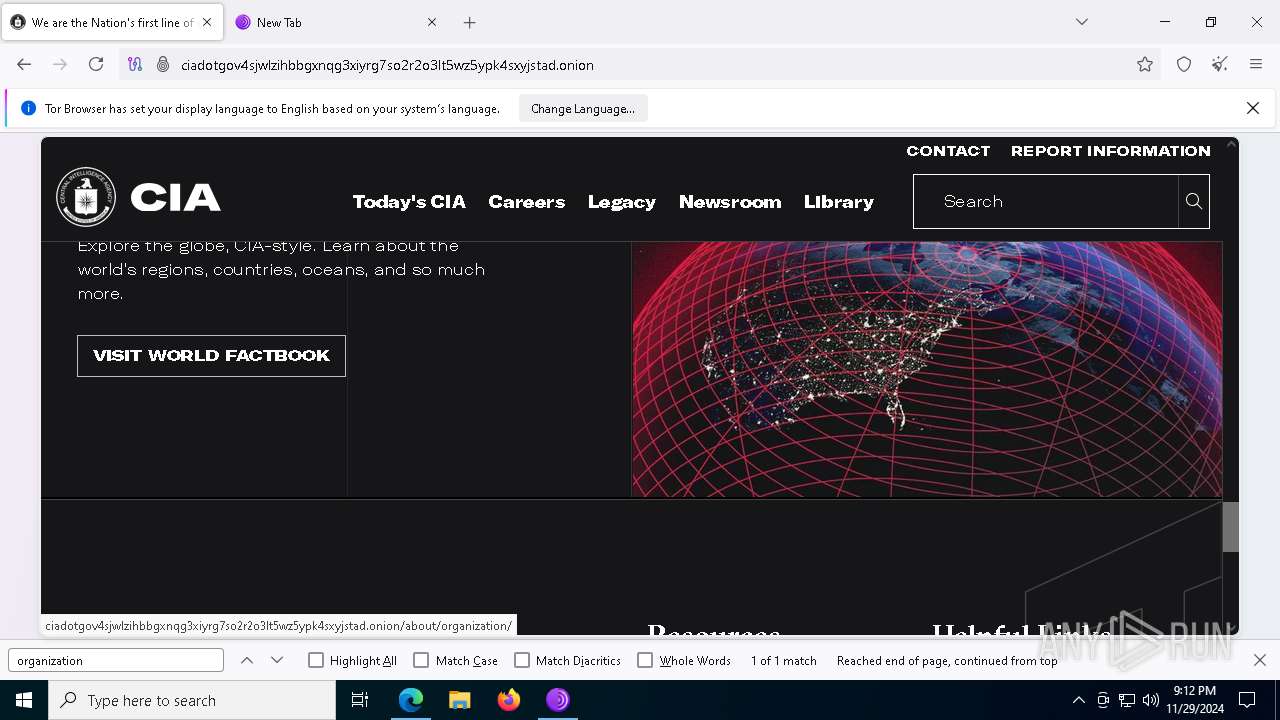
Task: Focus the onion address URL bar
Action: [x=640, y=64]
